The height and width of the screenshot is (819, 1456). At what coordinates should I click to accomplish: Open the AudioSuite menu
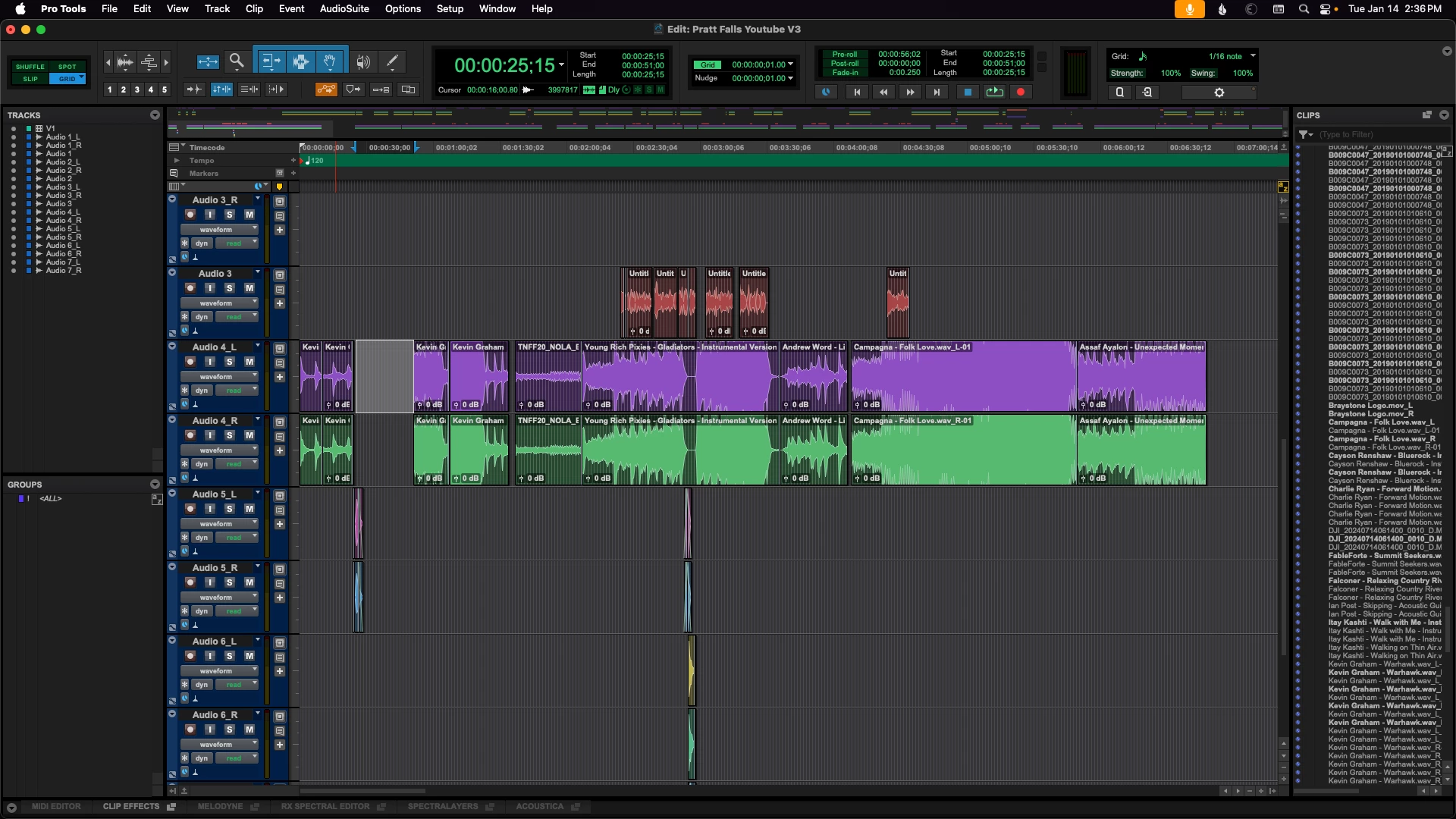(344, 8)
